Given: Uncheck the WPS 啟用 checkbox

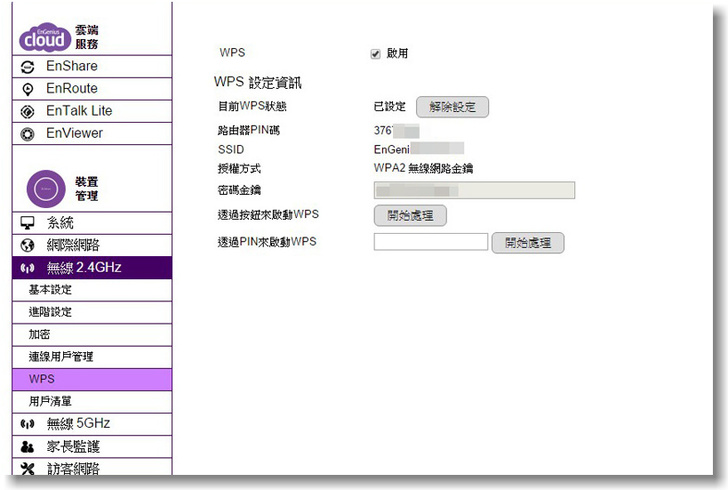Looking at the screenshot, I should 376,54.
